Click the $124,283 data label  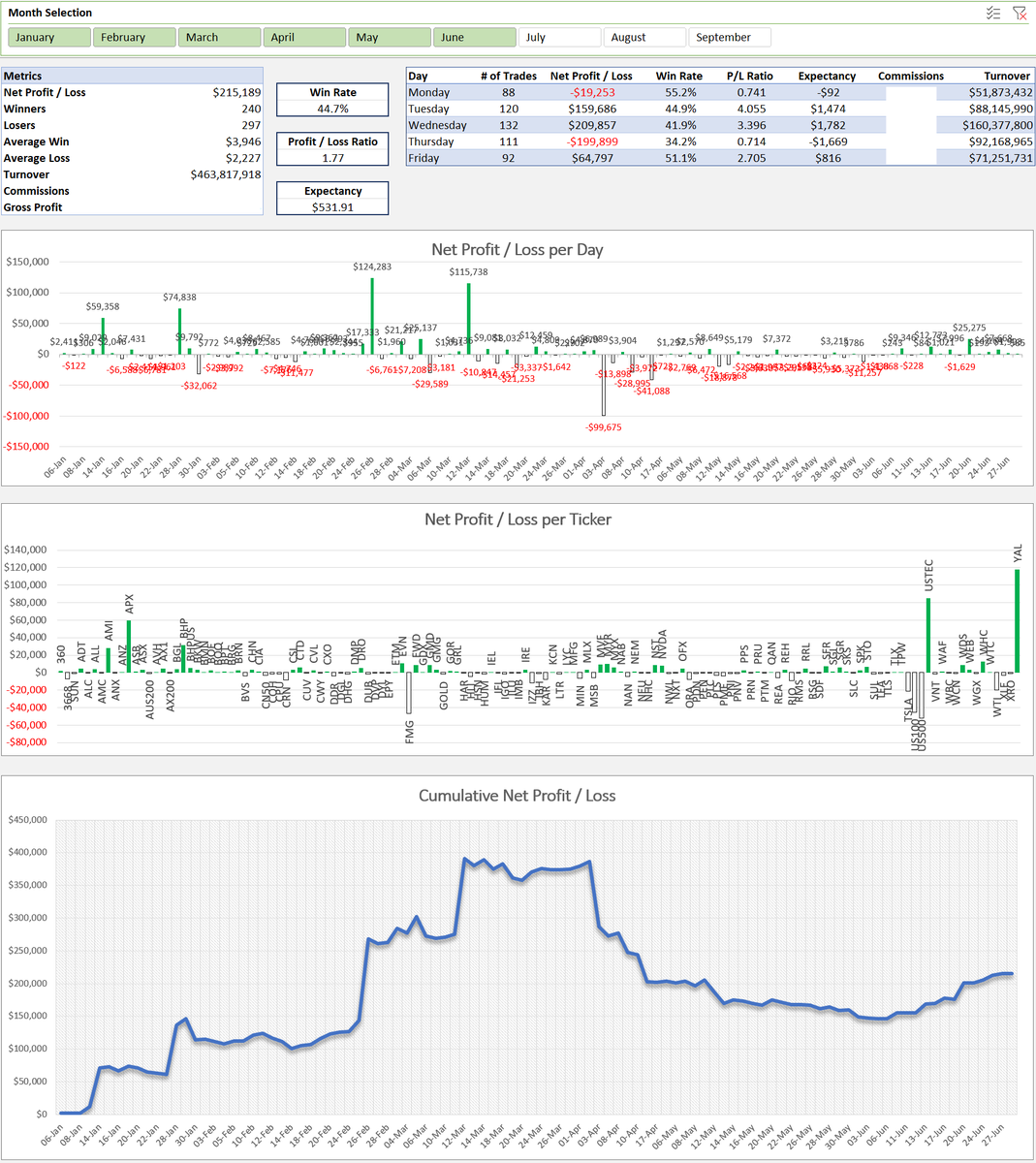click(372, 267)
